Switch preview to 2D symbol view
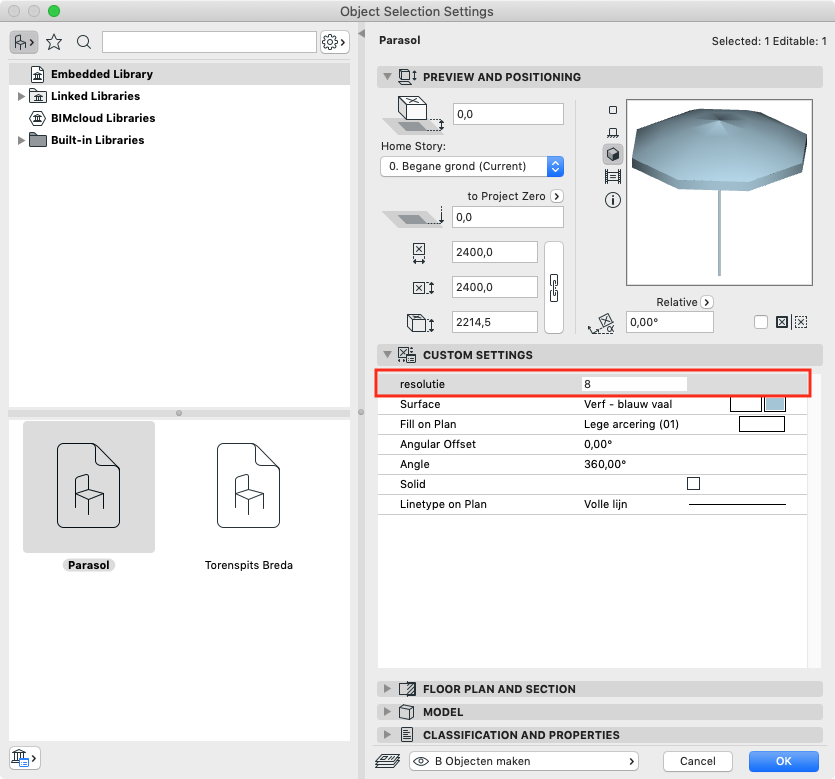This screenshot has height=779, width=835. [613, 110]
